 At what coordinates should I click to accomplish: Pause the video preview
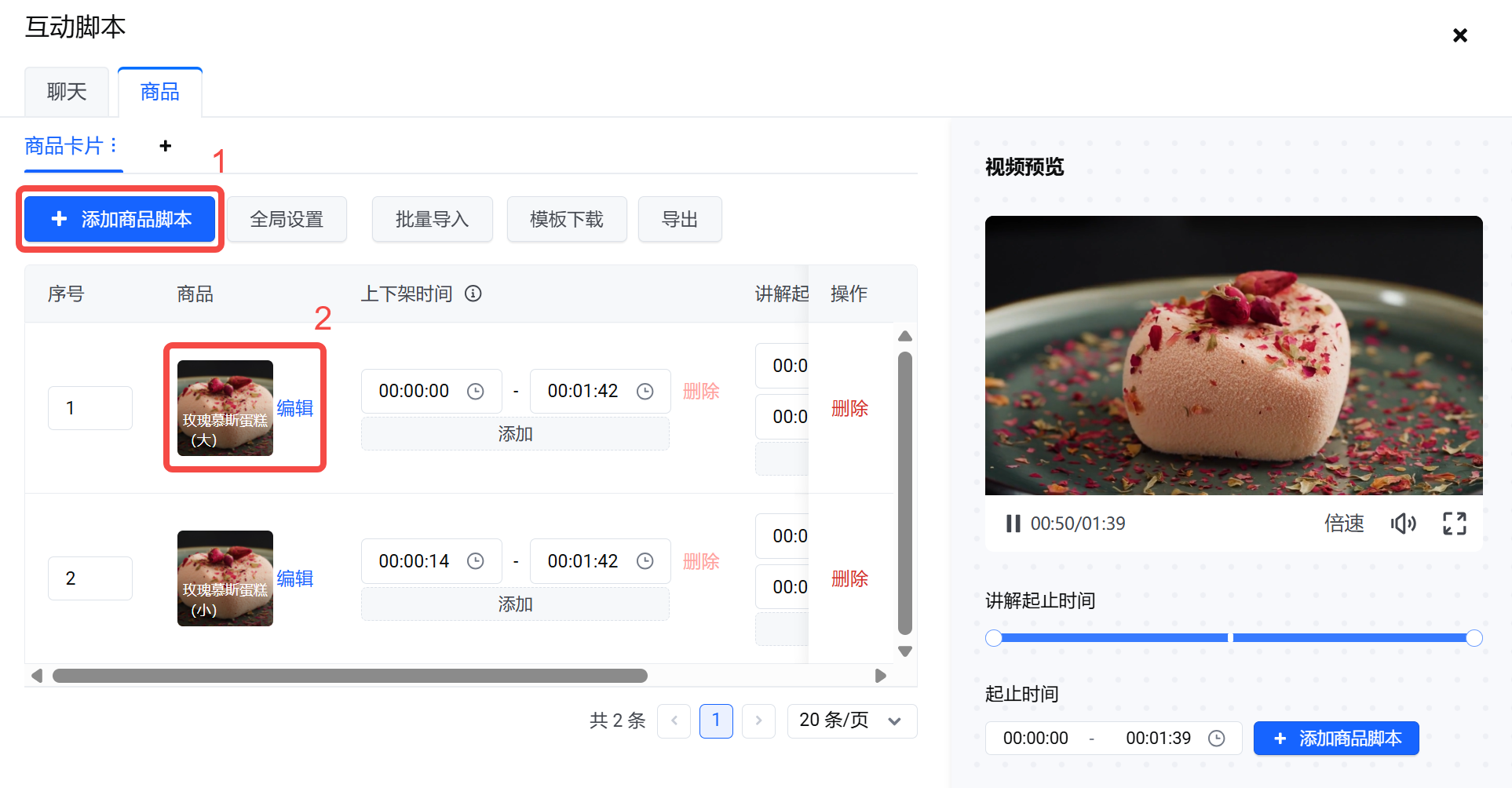(1013, 524)
